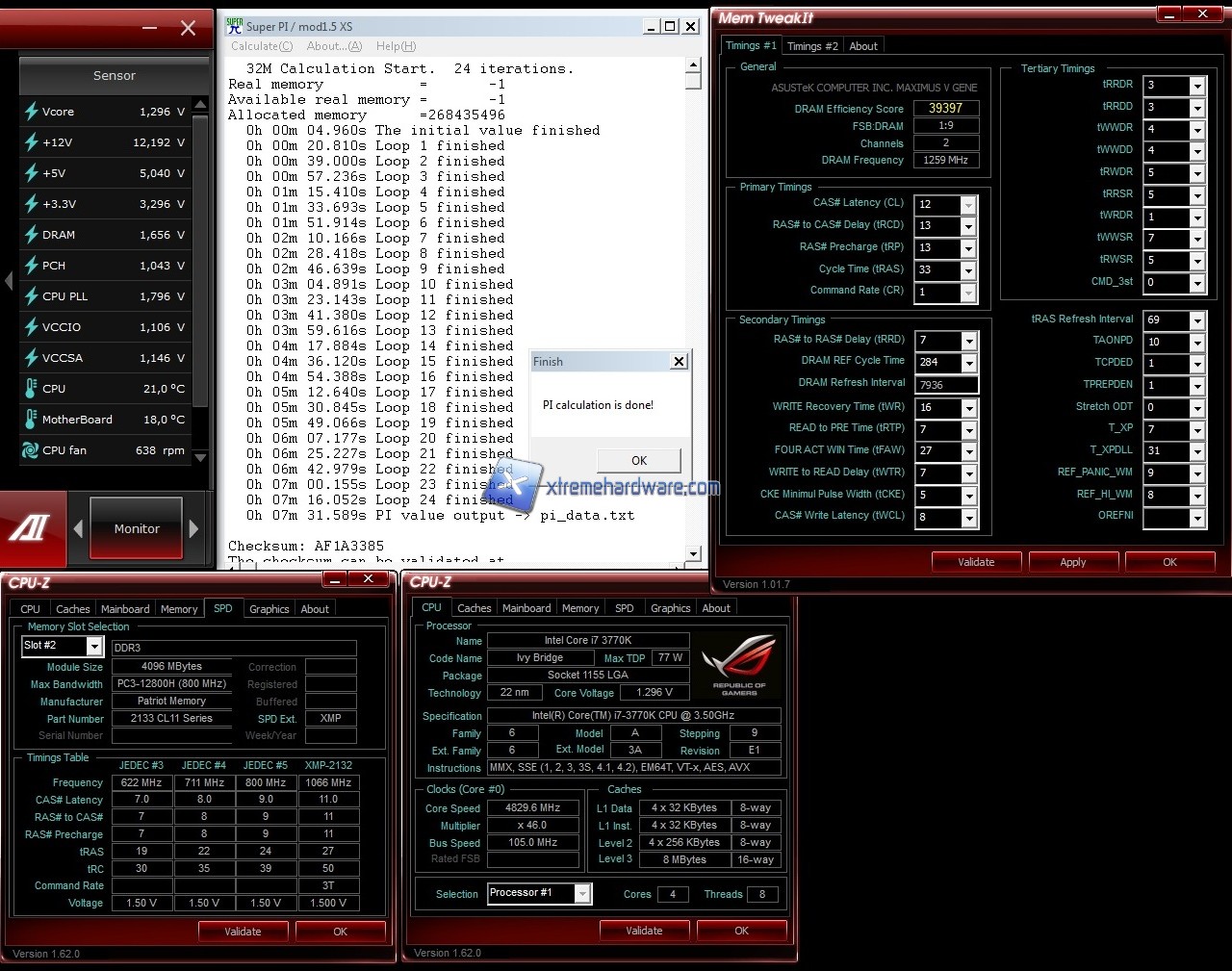This screenshot has width=1232, height=971.
Task: Switch to Timings #2 tab
Action: point(811,46)
